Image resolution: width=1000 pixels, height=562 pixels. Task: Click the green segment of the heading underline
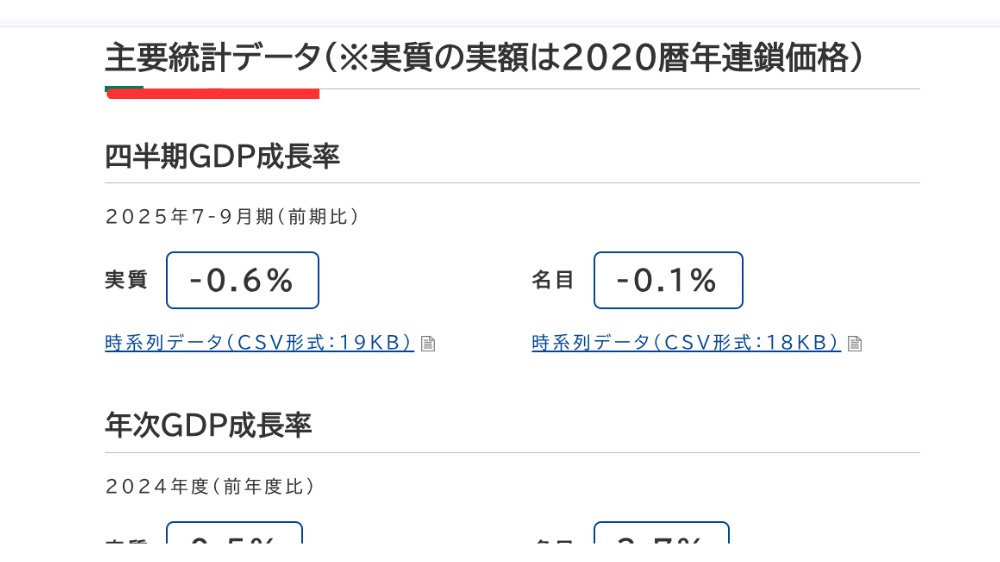click(124, 90)
